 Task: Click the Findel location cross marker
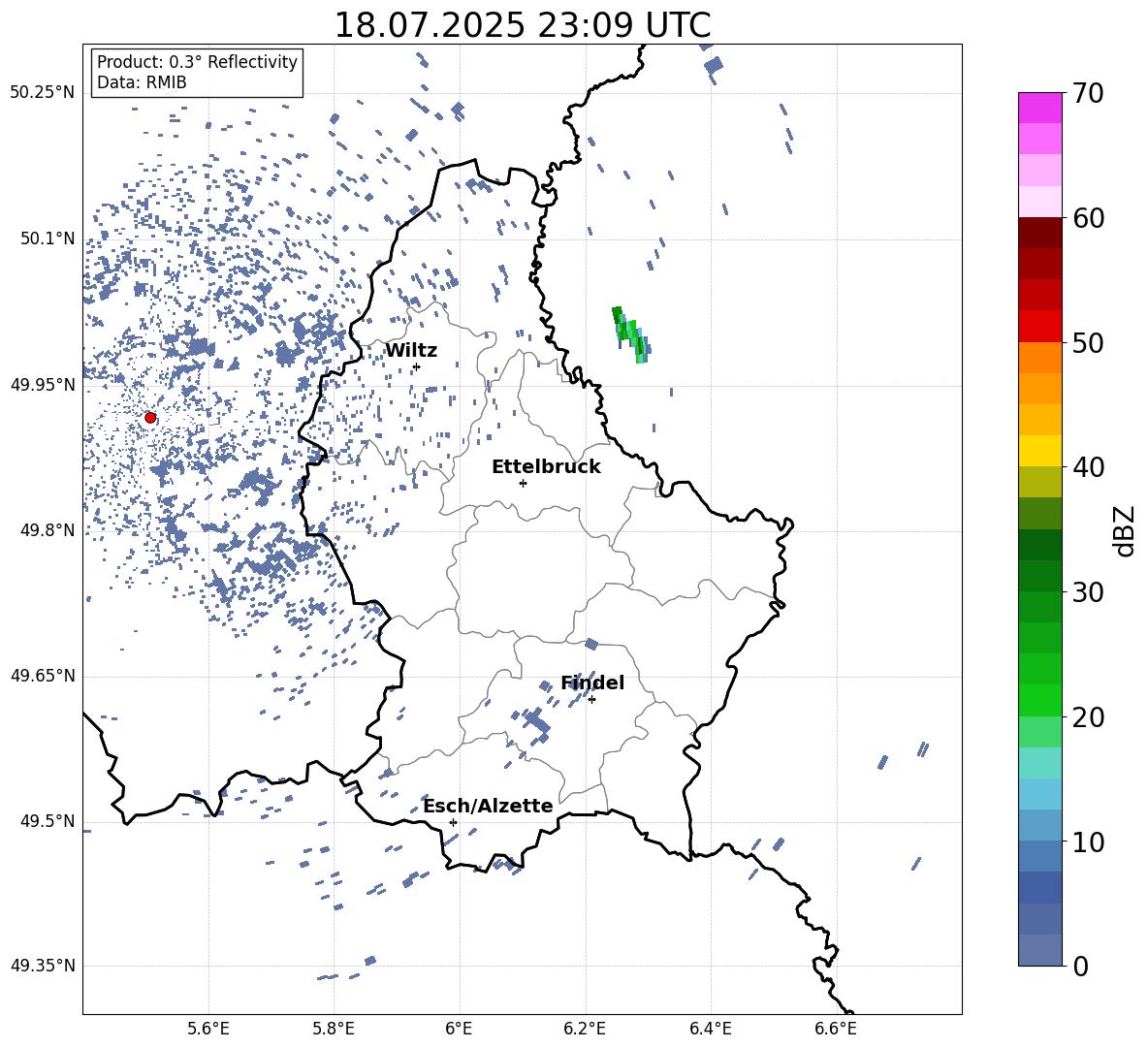(x=591, y=700)
